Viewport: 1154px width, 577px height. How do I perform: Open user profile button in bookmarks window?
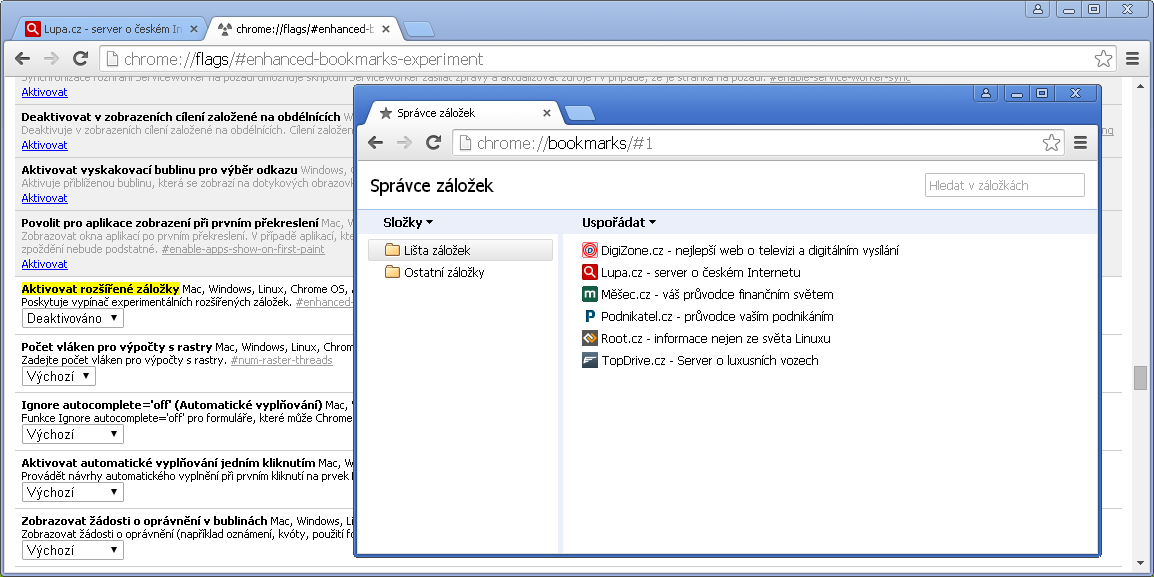pyautogui.click(x=986, y=93)
